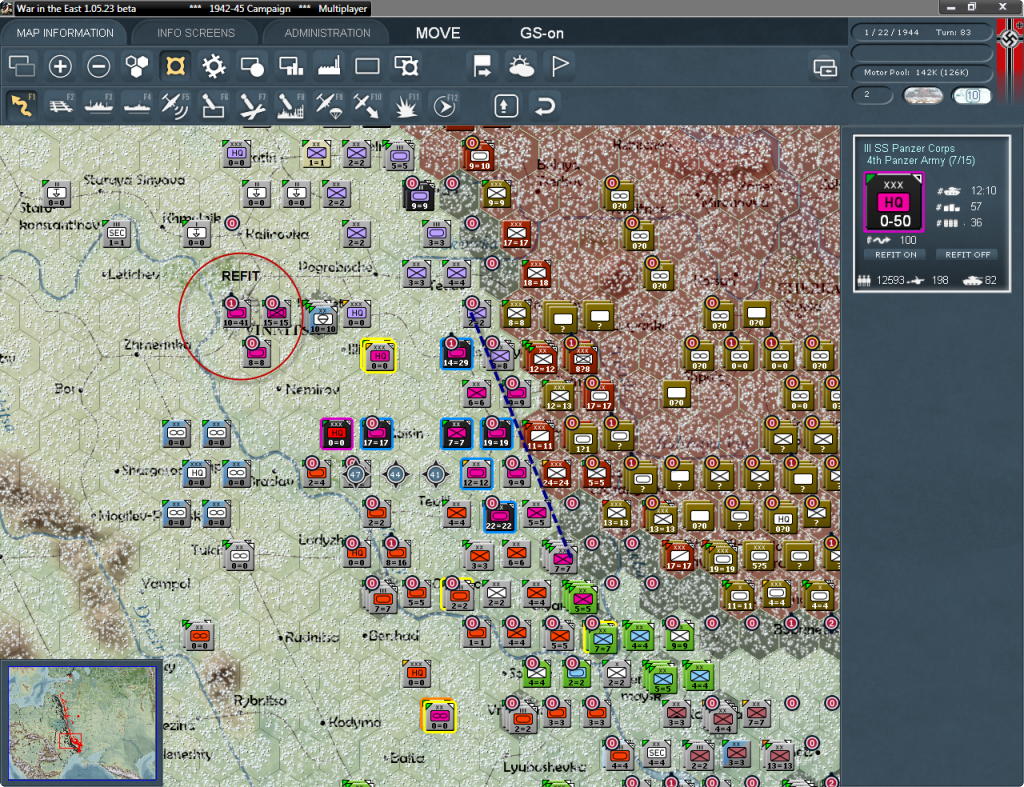The image size is (1024, 787).
Task: Select the F7 bomb airfield mode icon
Action: (252, 105)
